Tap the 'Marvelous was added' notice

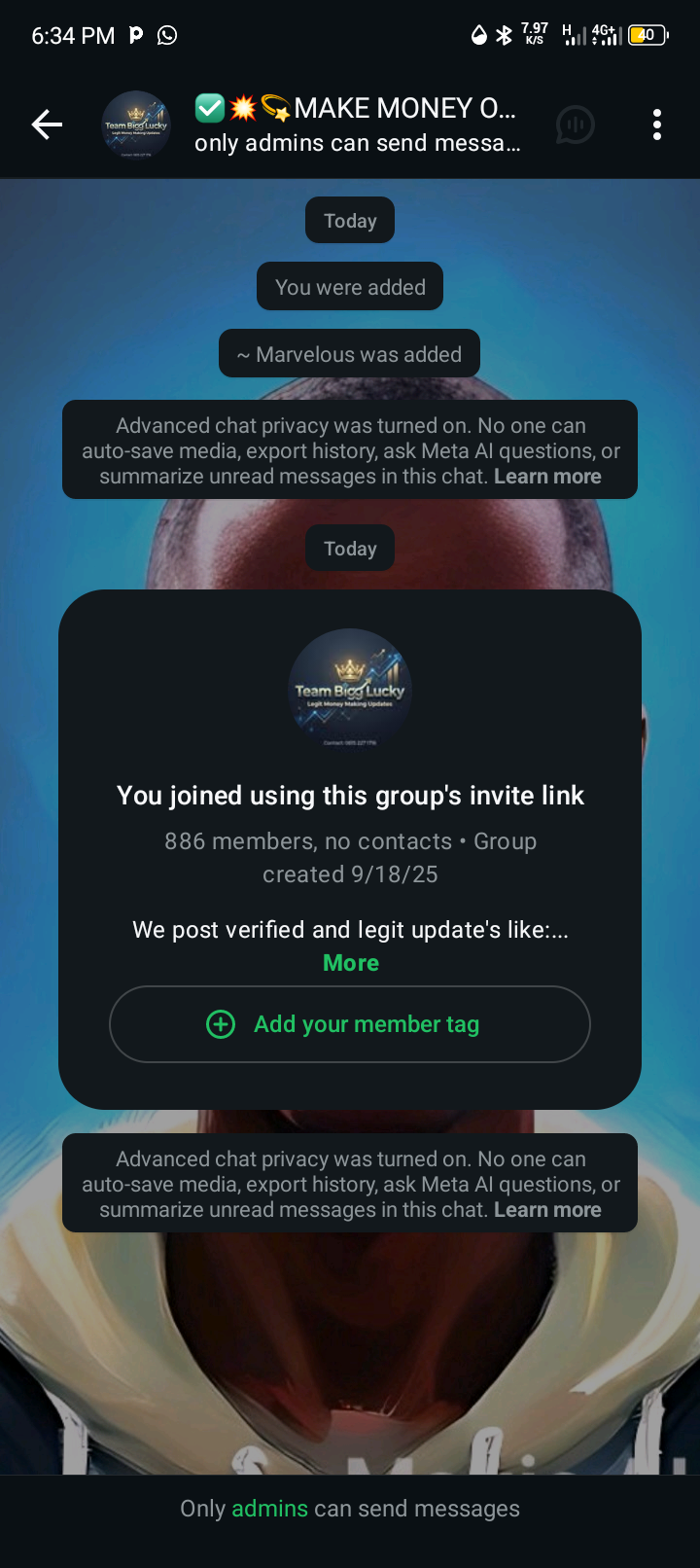(350, 354)
